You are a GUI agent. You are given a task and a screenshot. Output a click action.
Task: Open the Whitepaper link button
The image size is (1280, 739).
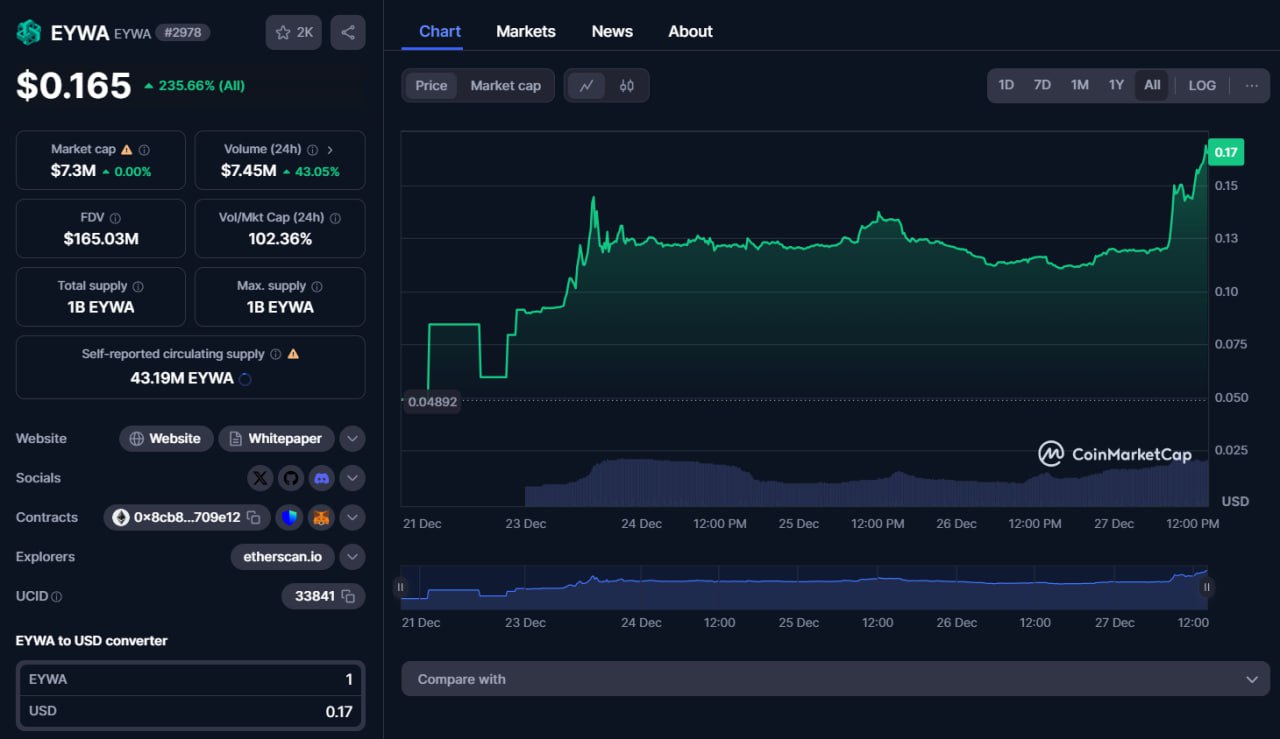[276, 438]
